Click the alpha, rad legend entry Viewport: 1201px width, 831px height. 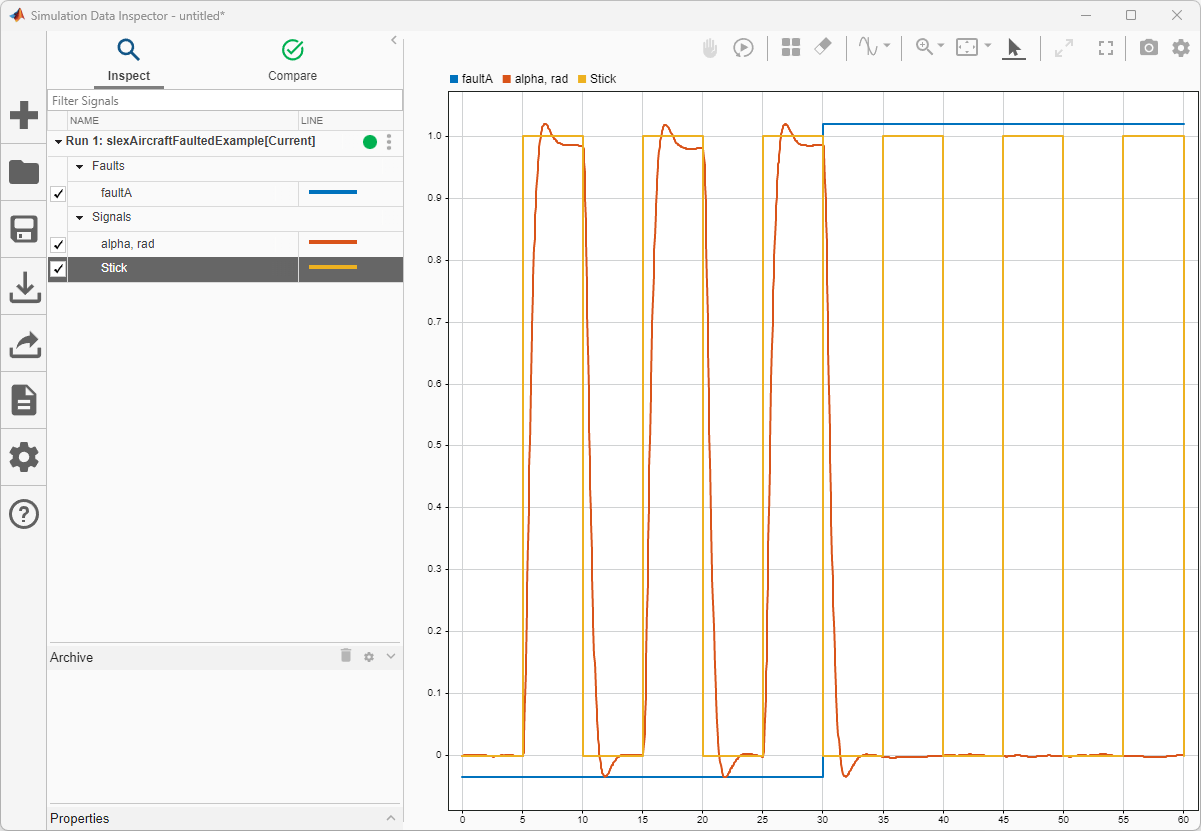pyautogui.click(x=535, y=78)
